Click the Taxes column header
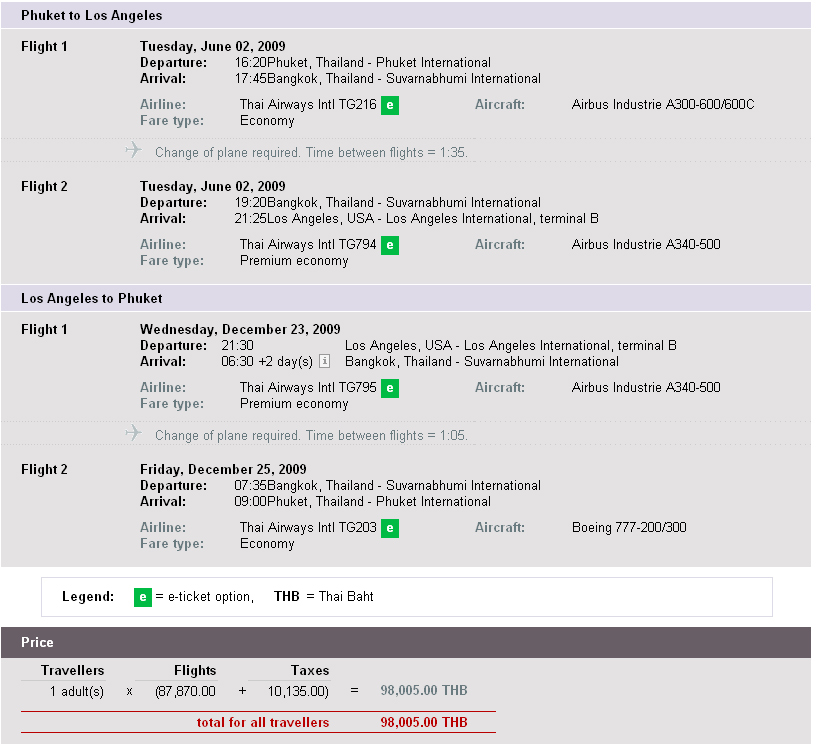The width and height of the screenshot is (821, 744). [310, 670]
